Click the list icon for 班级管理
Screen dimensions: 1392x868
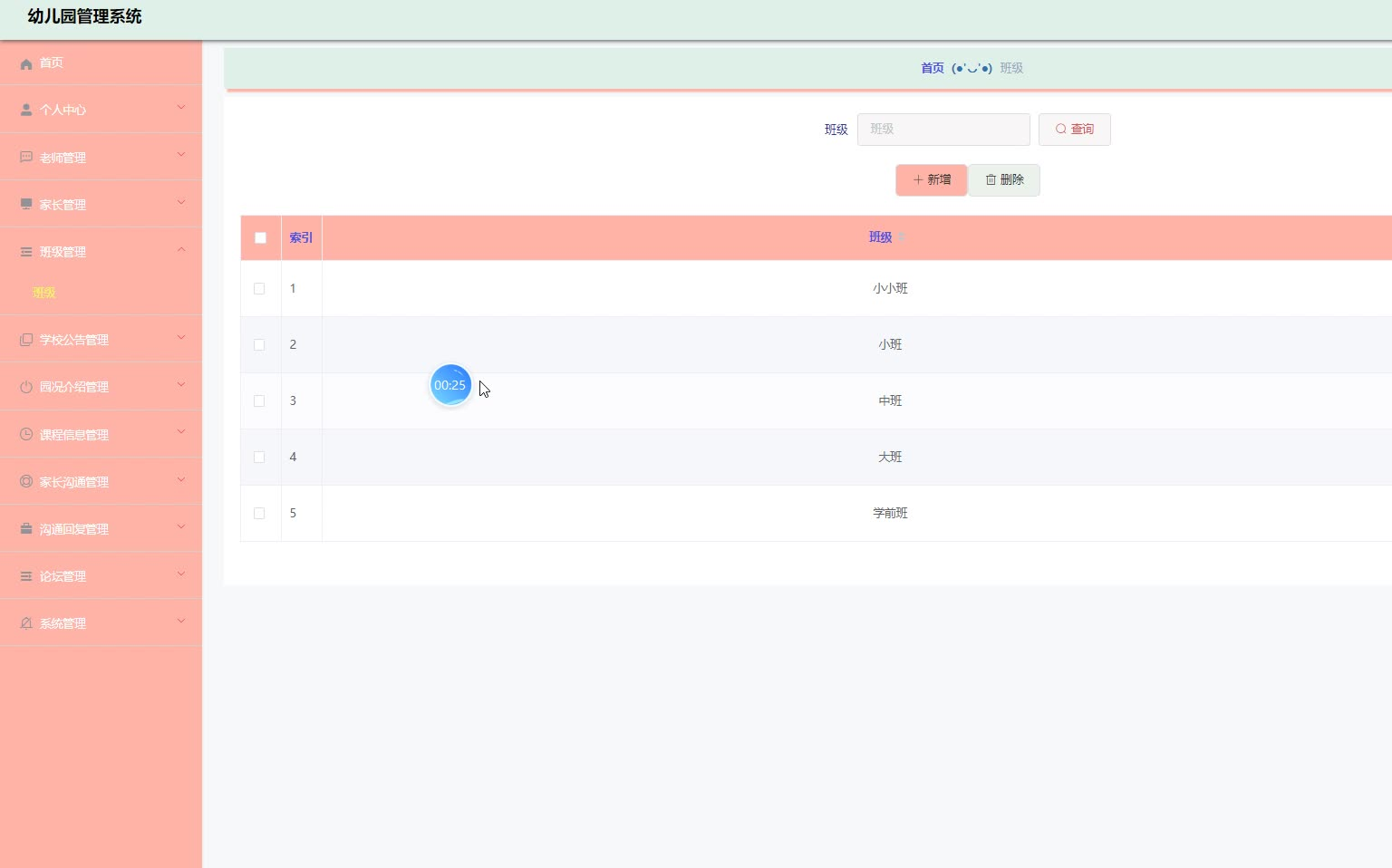(26, 252)
